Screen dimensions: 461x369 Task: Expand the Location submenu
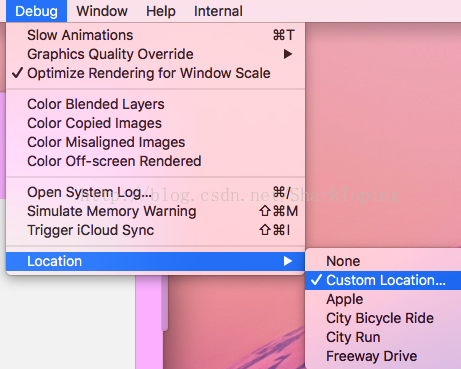pos(155,261)
